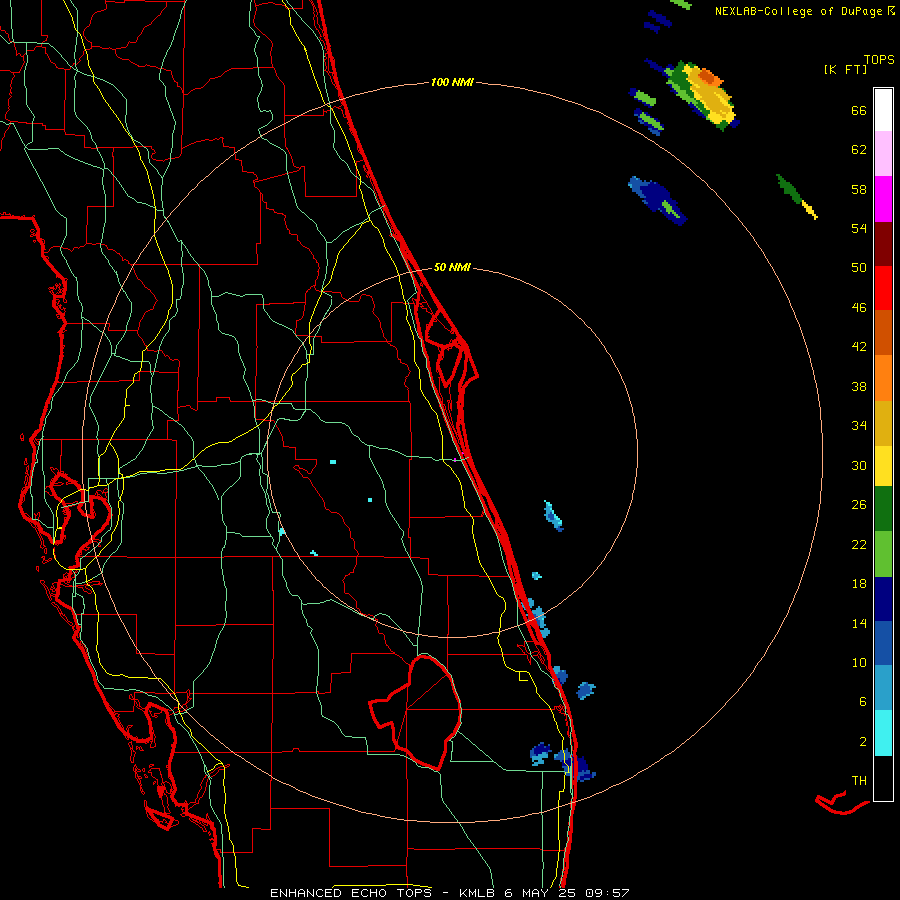Click the NEXLAB-College of DuPage label
The image size is (900, 900).
pos(799,11)
